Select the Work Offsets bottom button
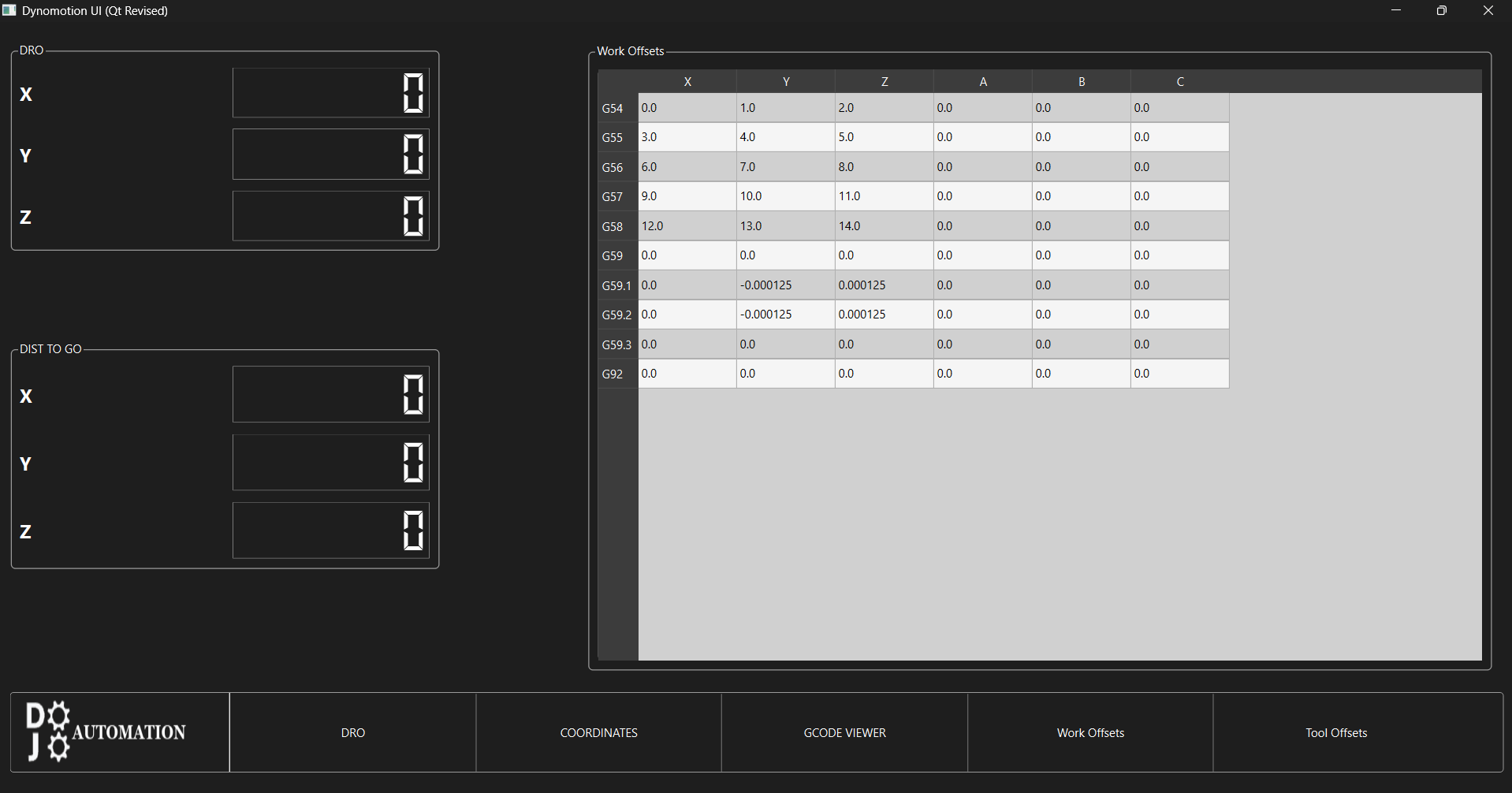 click(x=1090, y=732)
